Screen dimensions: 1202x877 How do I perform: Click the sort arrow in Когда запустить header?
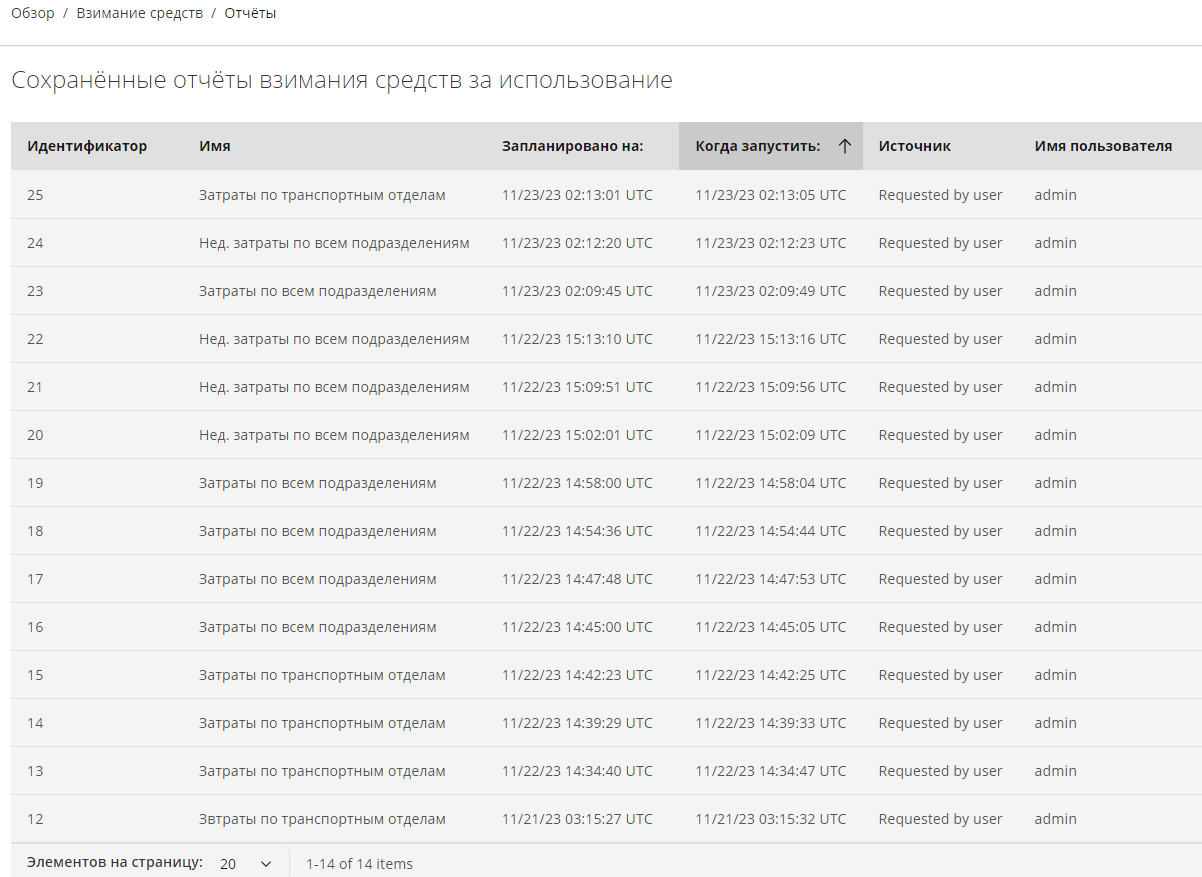(844, 146)
